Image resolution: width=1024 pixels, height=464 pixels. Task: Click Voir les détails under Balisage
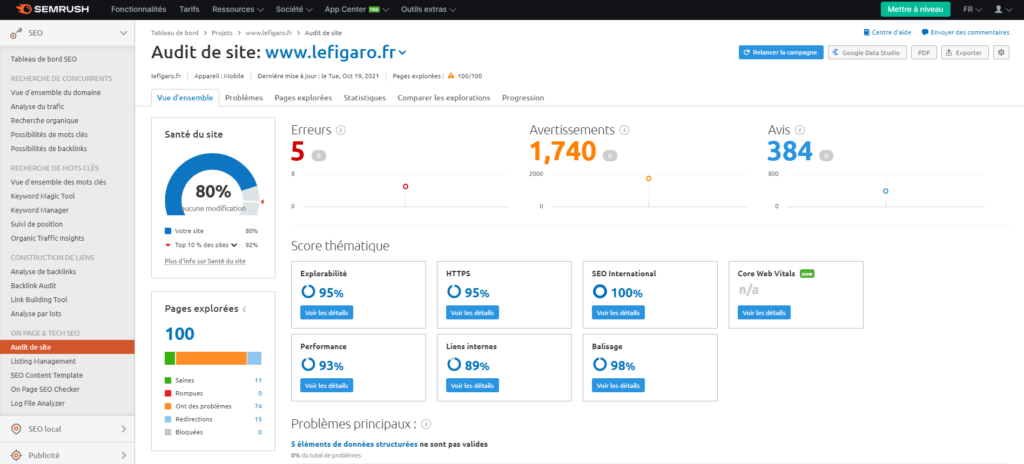618,385
